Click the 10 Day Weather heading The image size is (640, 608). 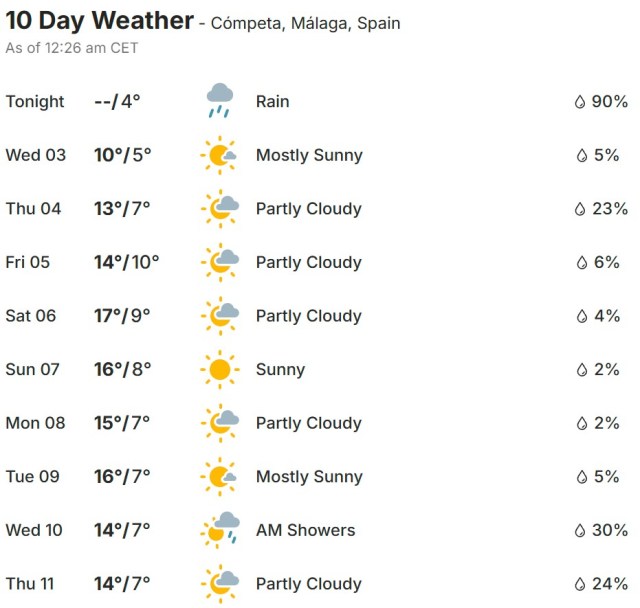click(x=100, y=20)
